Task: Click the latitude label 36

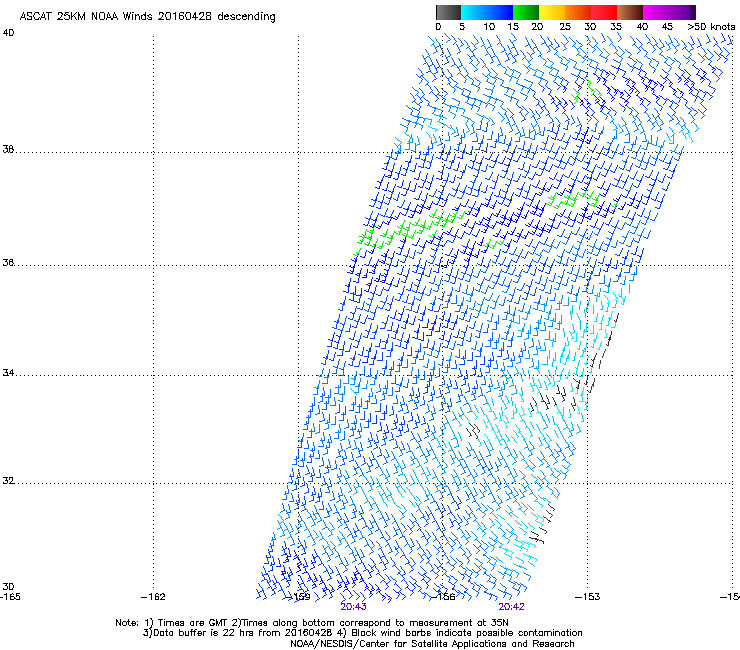Action: [x=8, y=262]
